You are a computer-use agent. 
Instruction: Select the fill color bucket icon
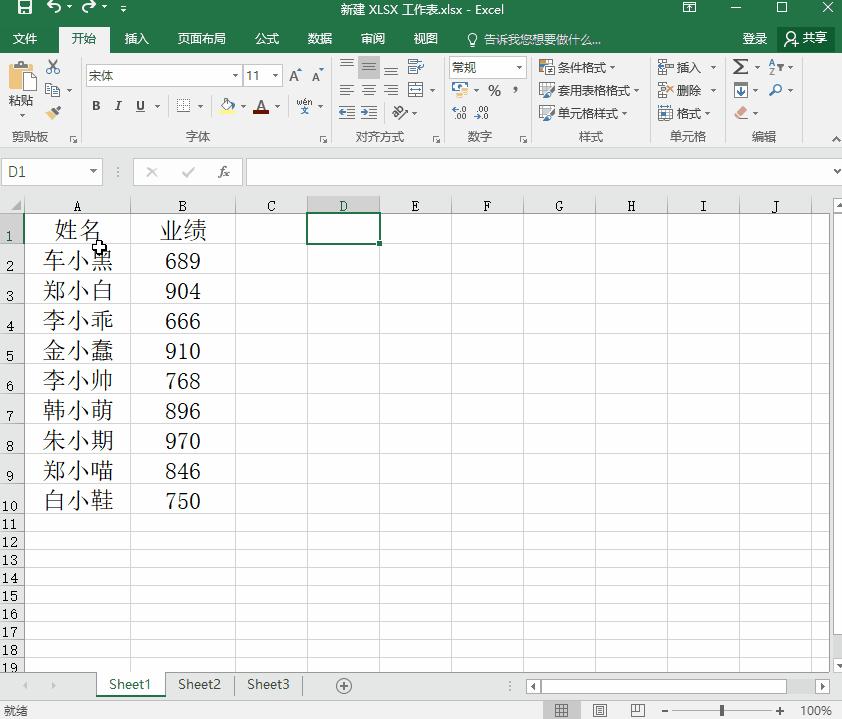click(x=226, y=106)
